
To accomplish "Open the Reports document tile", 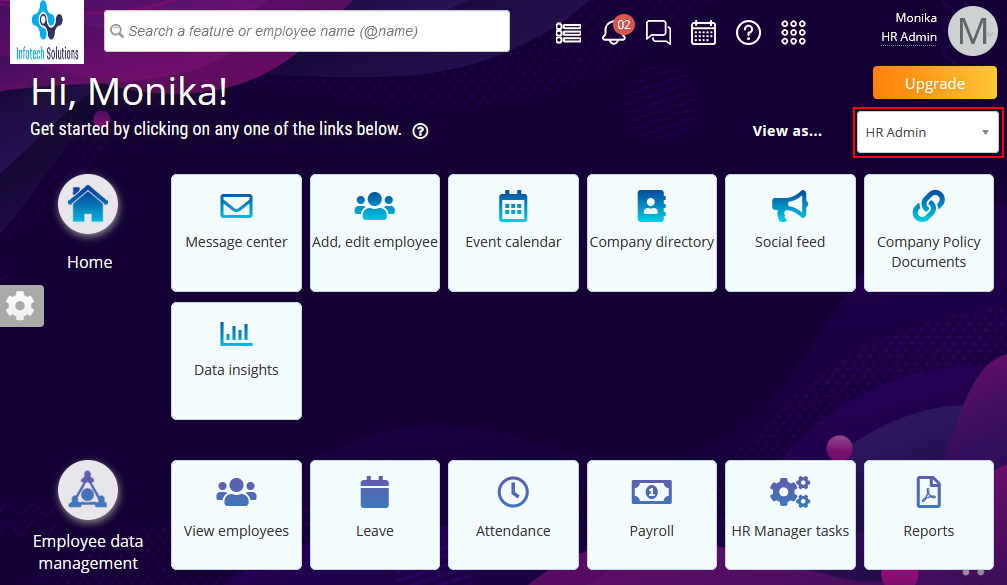I will (x=928, y=514).
